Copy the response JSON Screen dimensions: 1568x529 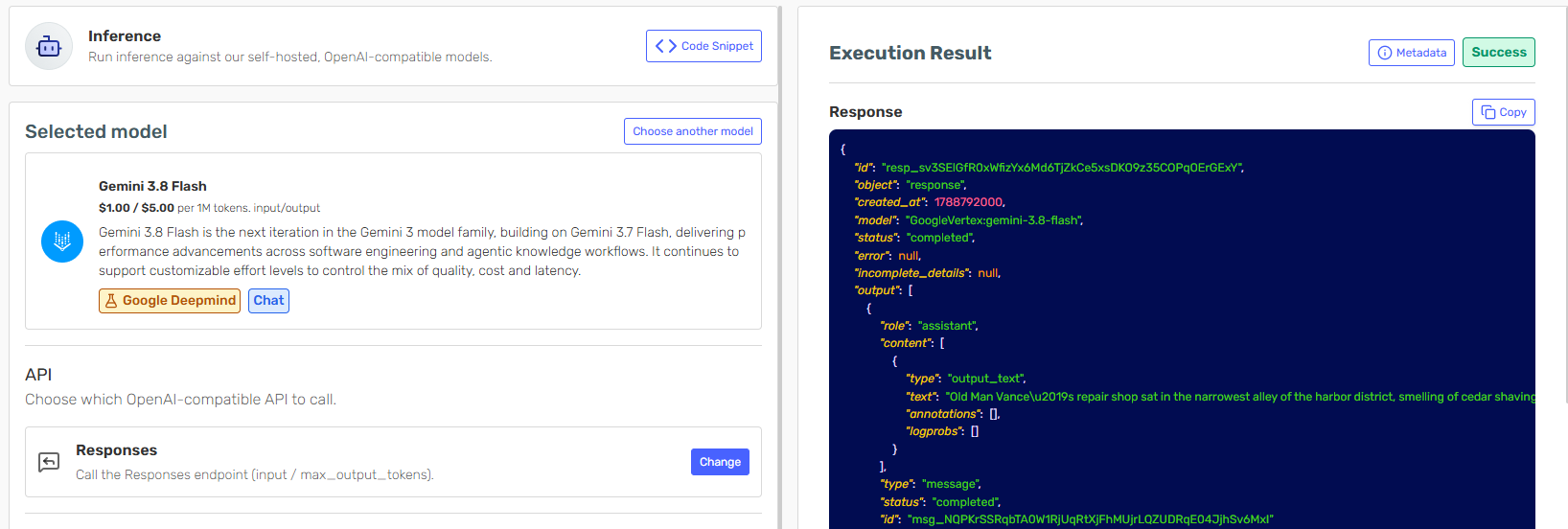click(1503, 112)
